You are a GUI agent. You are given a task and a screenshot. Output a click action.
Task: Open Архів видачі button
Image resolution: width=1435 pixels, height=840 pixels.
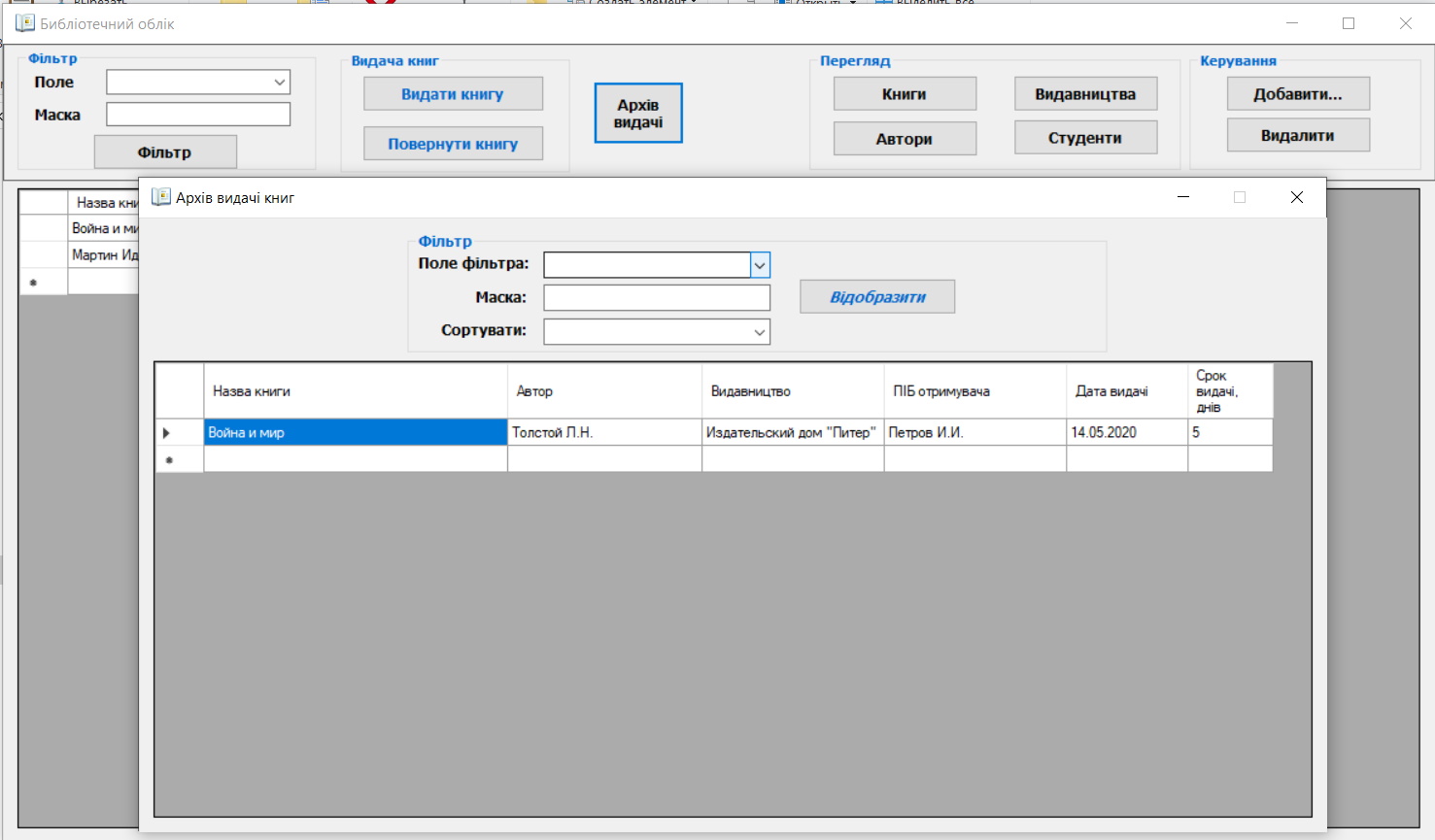(638, 114)
